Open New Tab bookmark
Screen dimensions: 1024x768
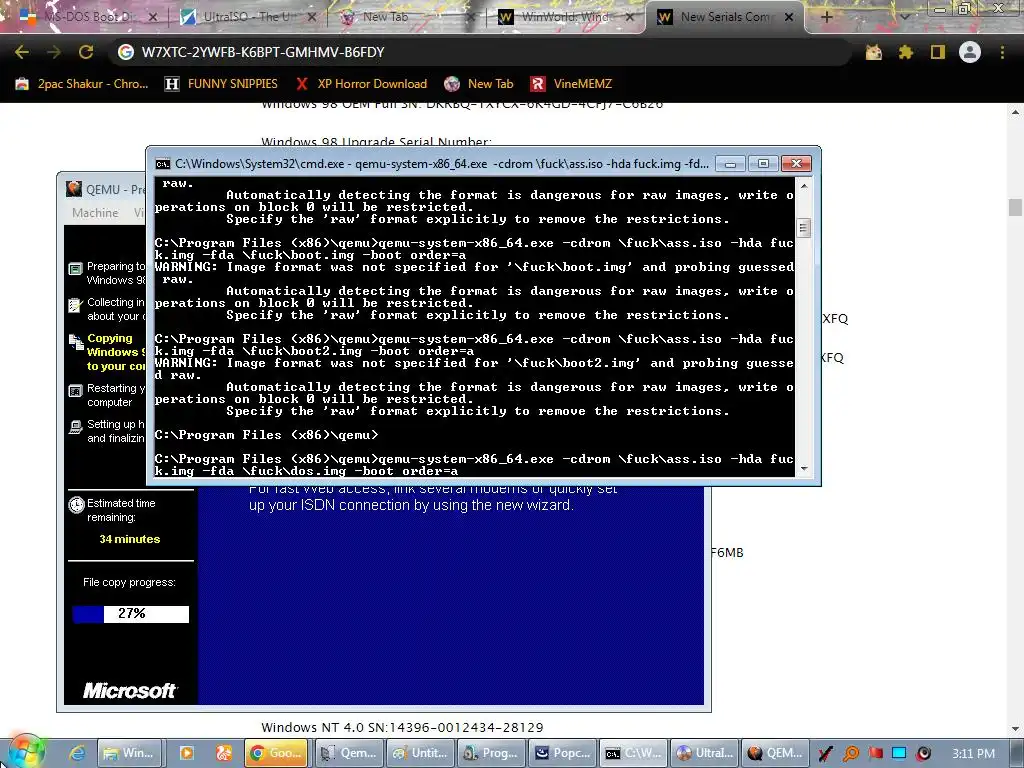coord(479,84)
